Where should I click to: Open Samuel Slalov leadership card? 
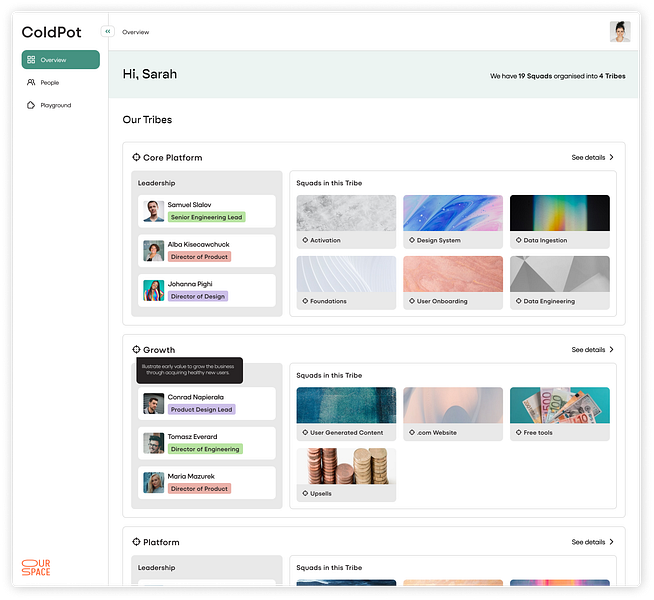(207, 211)
